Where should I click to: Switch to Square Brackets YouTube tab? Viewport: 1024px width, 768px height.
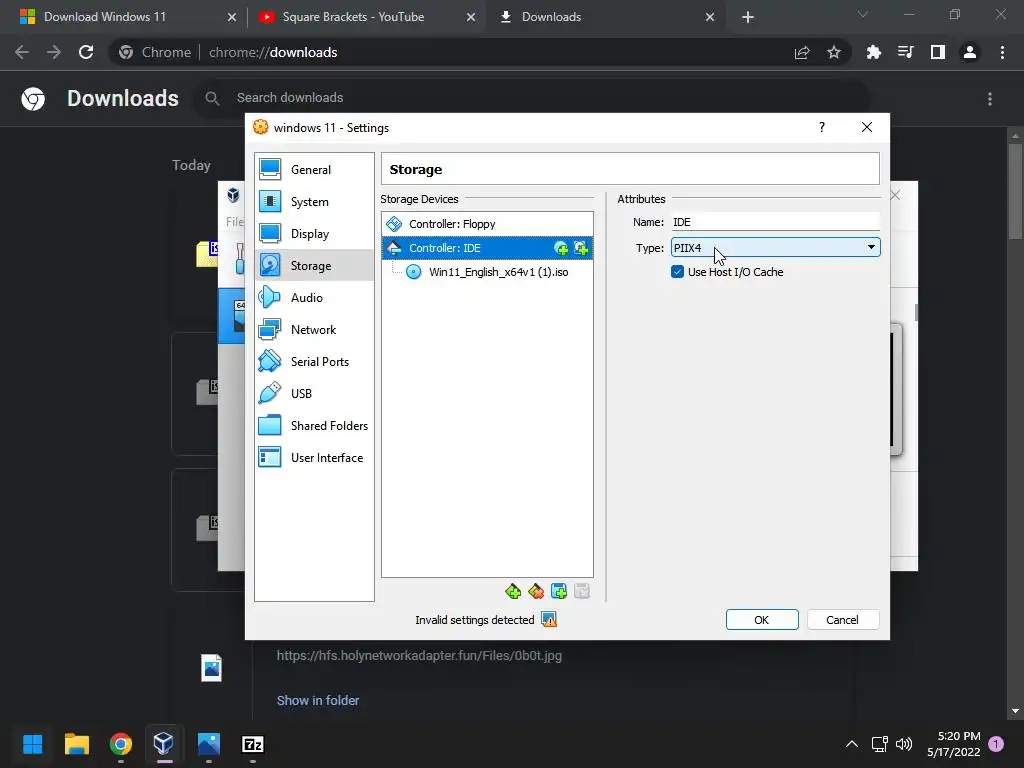tap(366, 17)
